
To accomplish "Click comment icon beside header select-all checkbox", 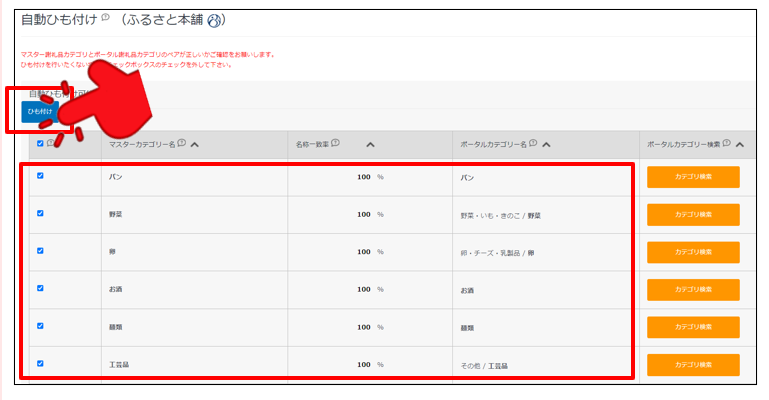I will click(50, 144).
